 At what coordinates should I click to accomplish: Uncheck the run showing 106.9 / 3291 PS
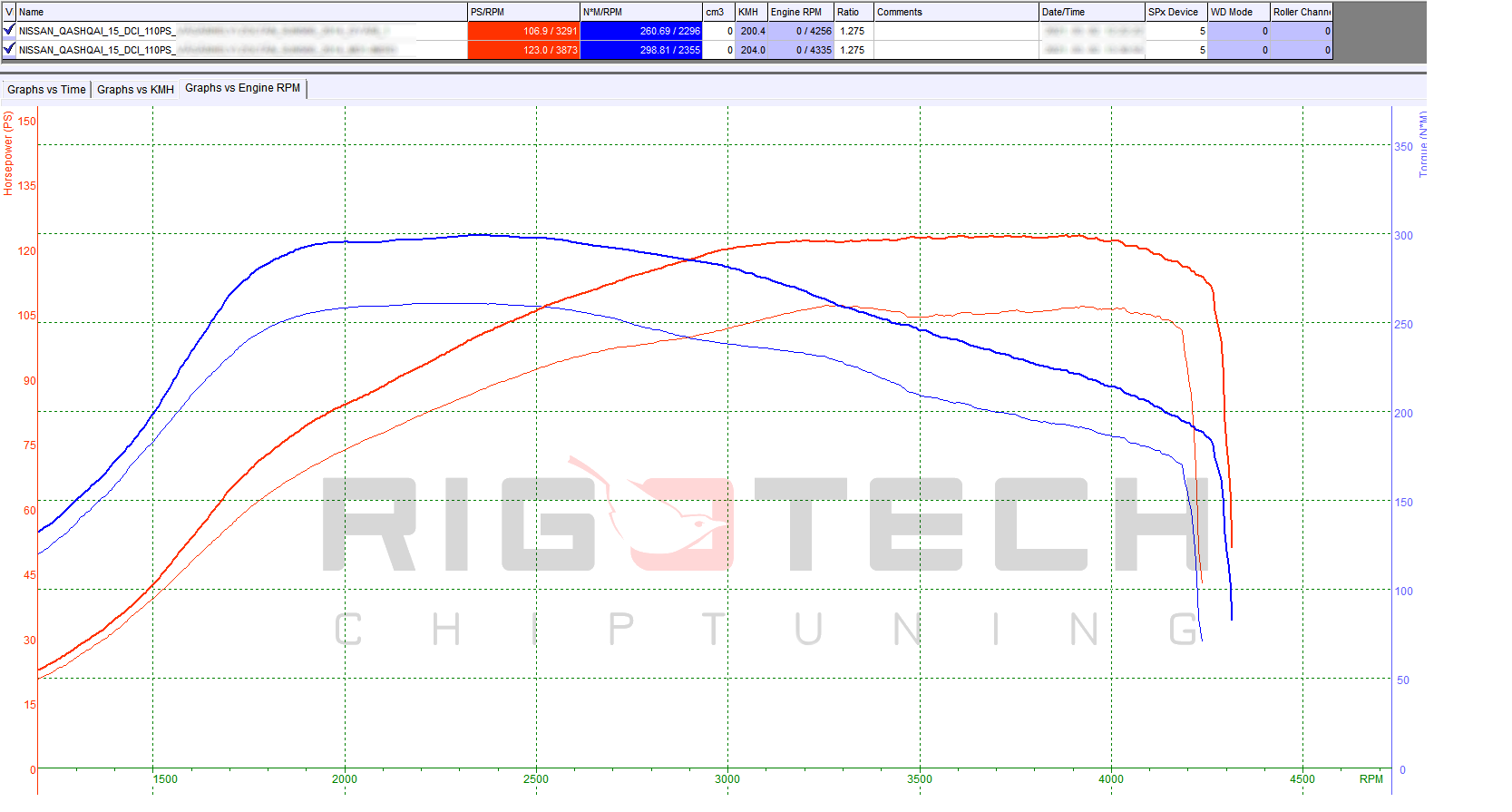[x=9, y=31]
